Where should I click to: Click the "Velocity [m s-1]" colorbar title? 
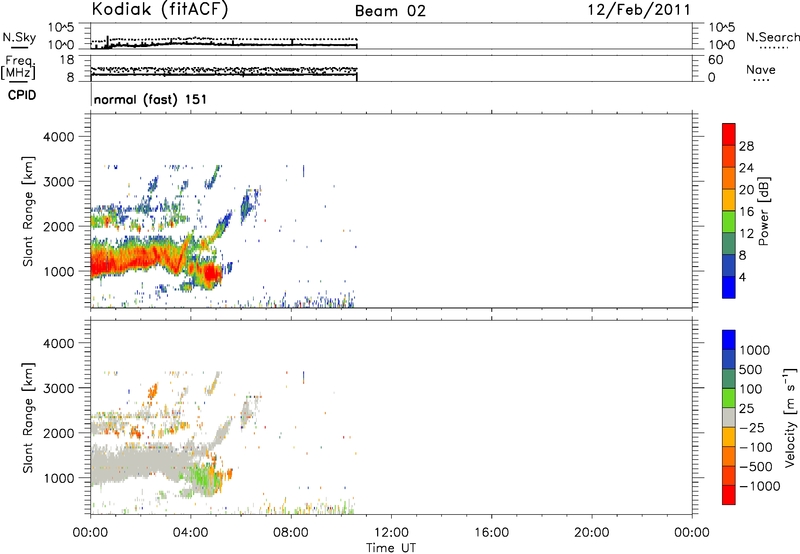pos(790,417)
